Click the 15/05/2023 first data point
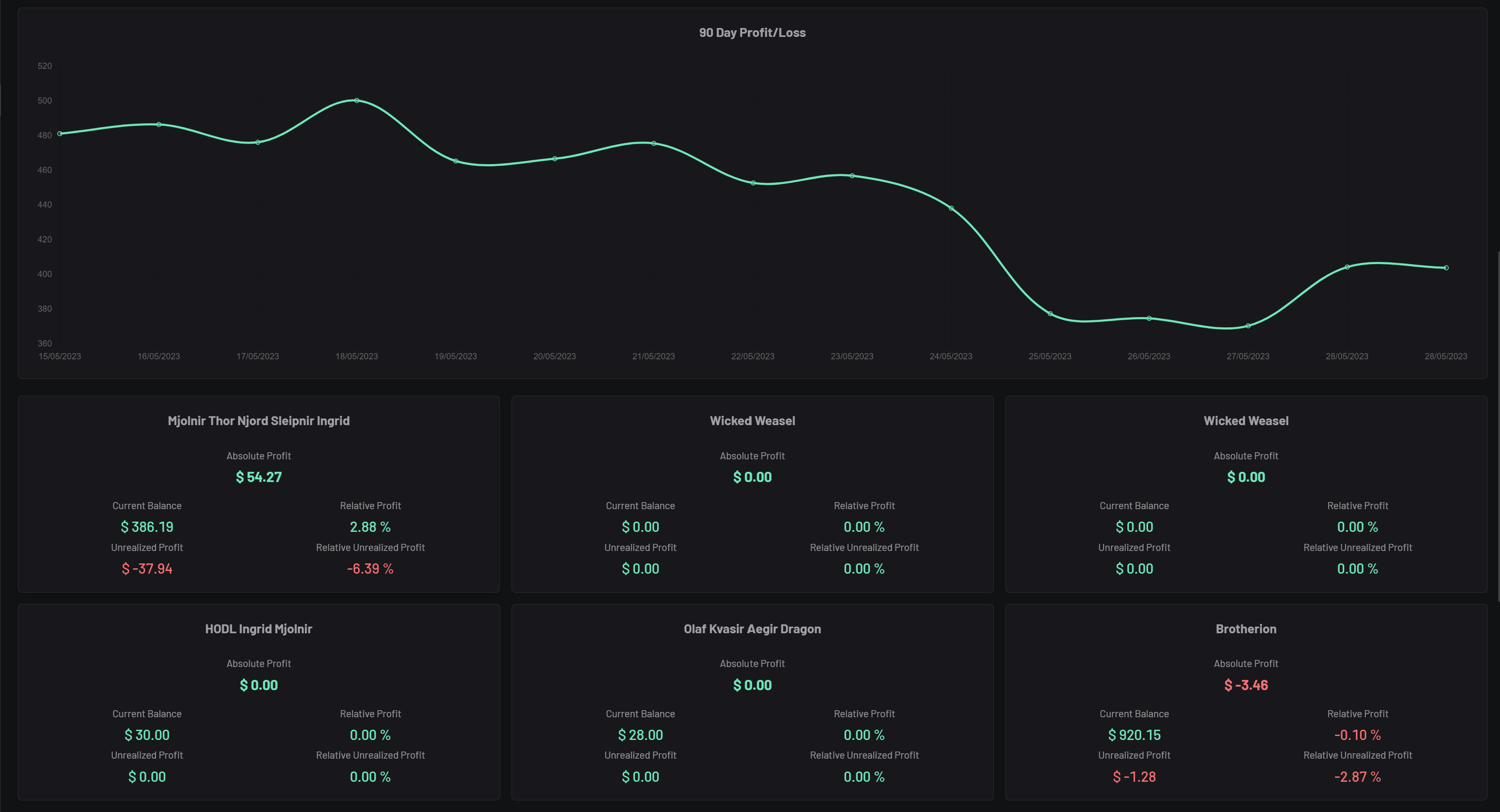 60,134
